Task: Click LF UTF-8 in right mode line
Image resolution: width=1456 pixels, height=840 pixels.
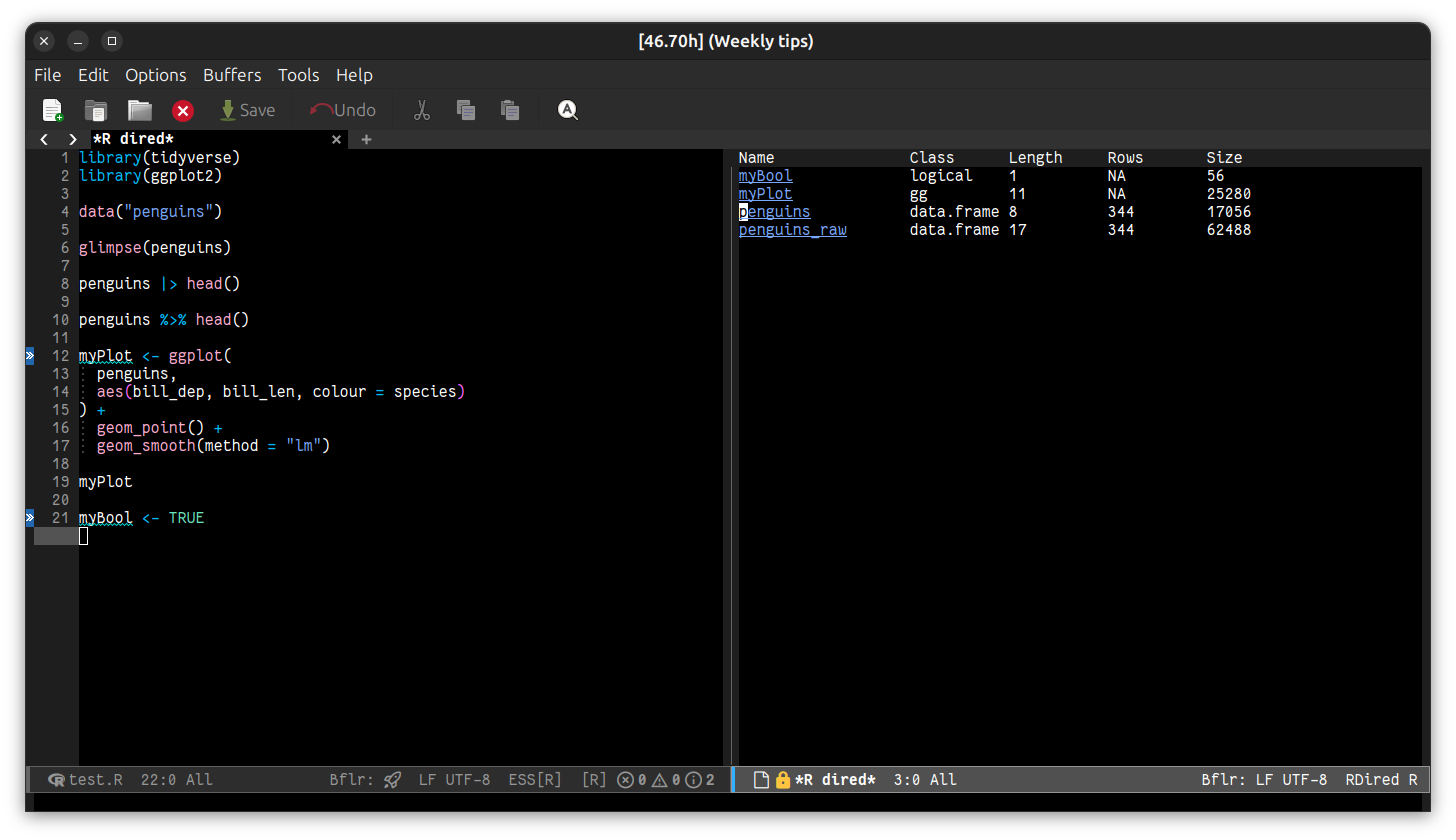Action: tap(1291, 780)
